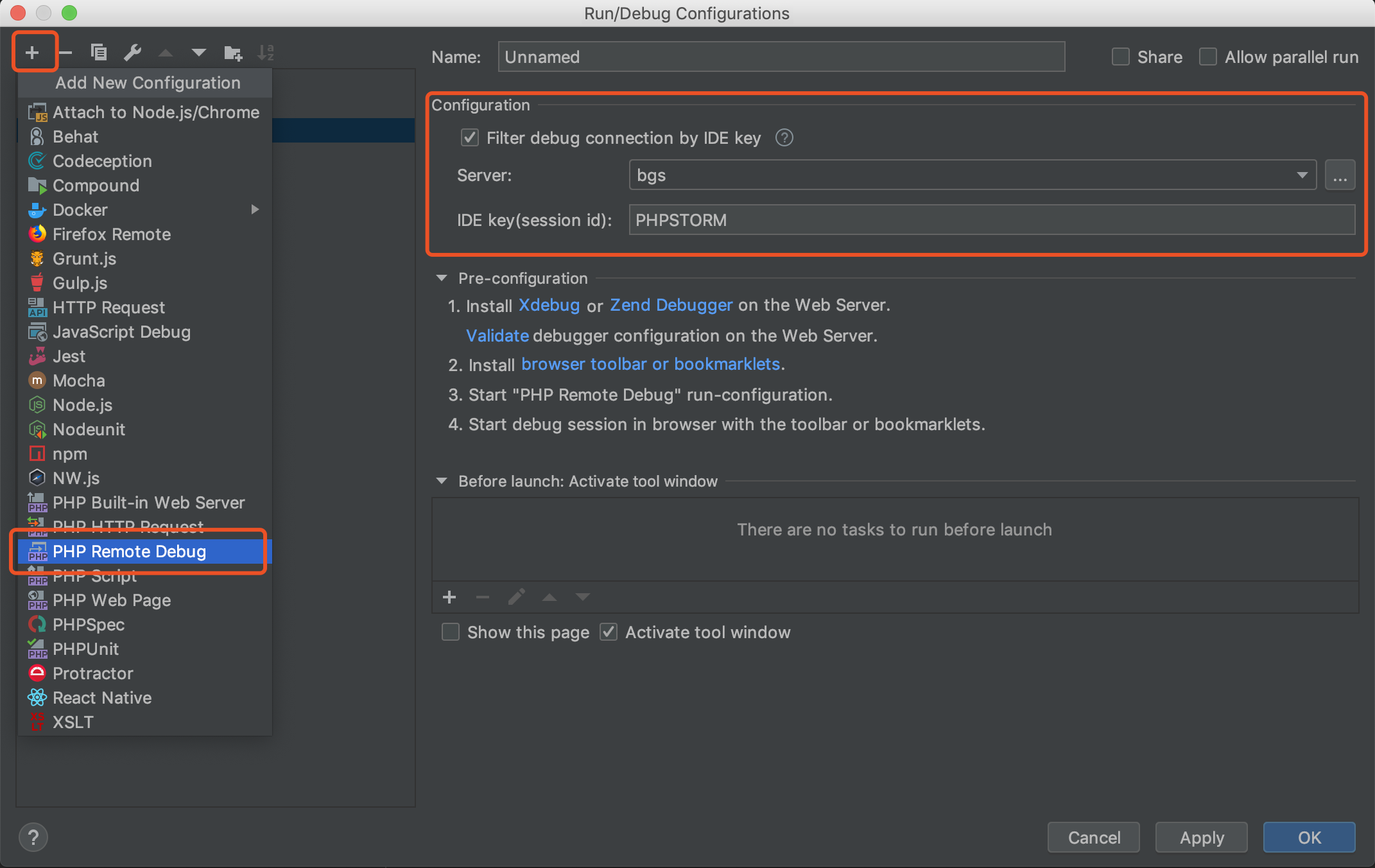Select PHP Remote Debug from the list

[x=129, y=551]
